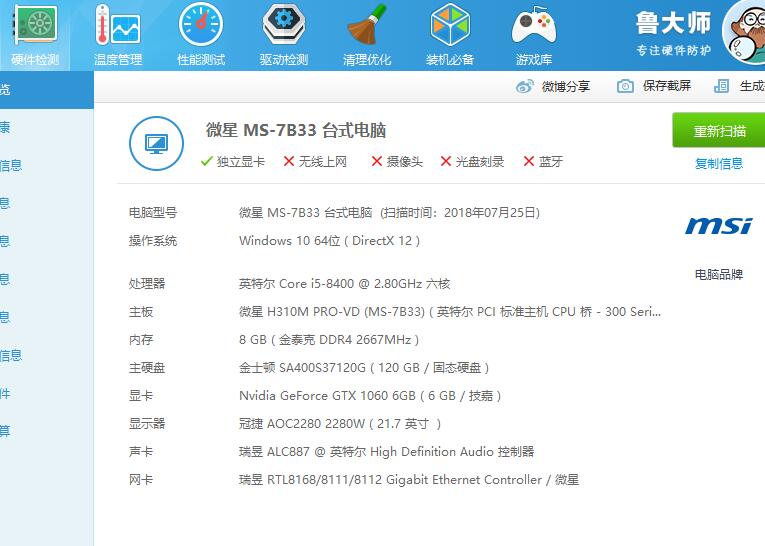Click the 微博分享 Weibo share icon
Image resolution: width=765 pixels, height=546 pixels.
pos(525,86)
